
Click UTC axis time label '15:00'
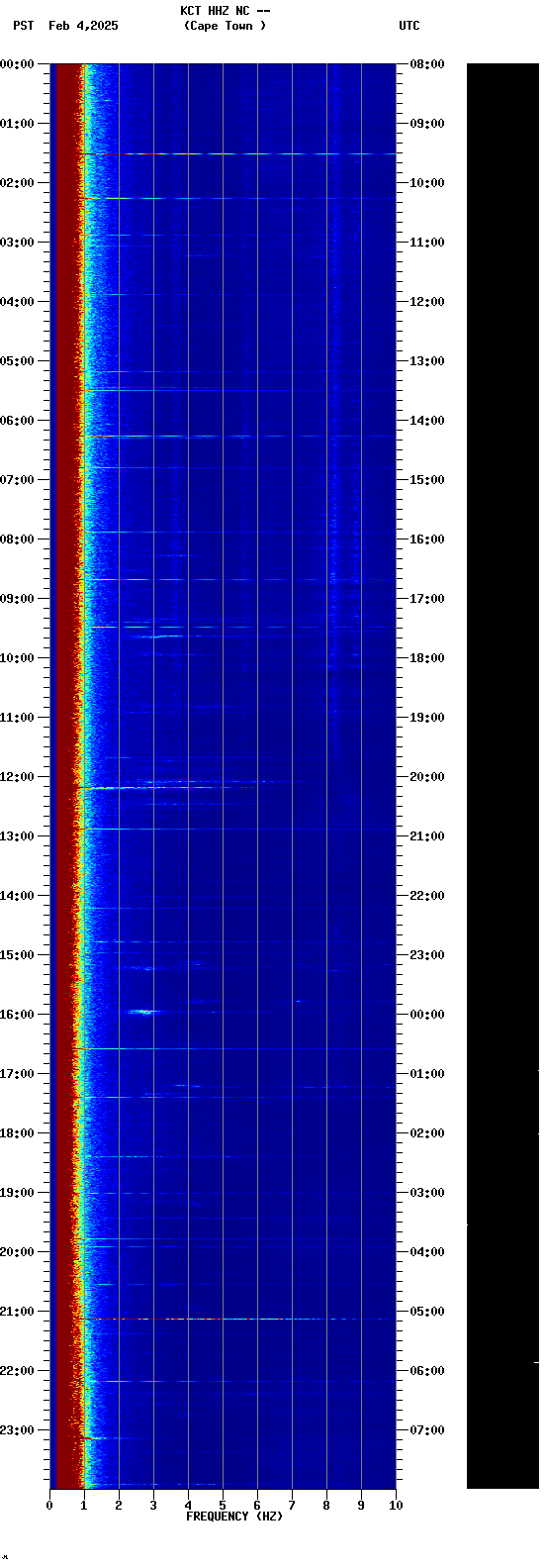pyautogui.click(x=427, y=480)
